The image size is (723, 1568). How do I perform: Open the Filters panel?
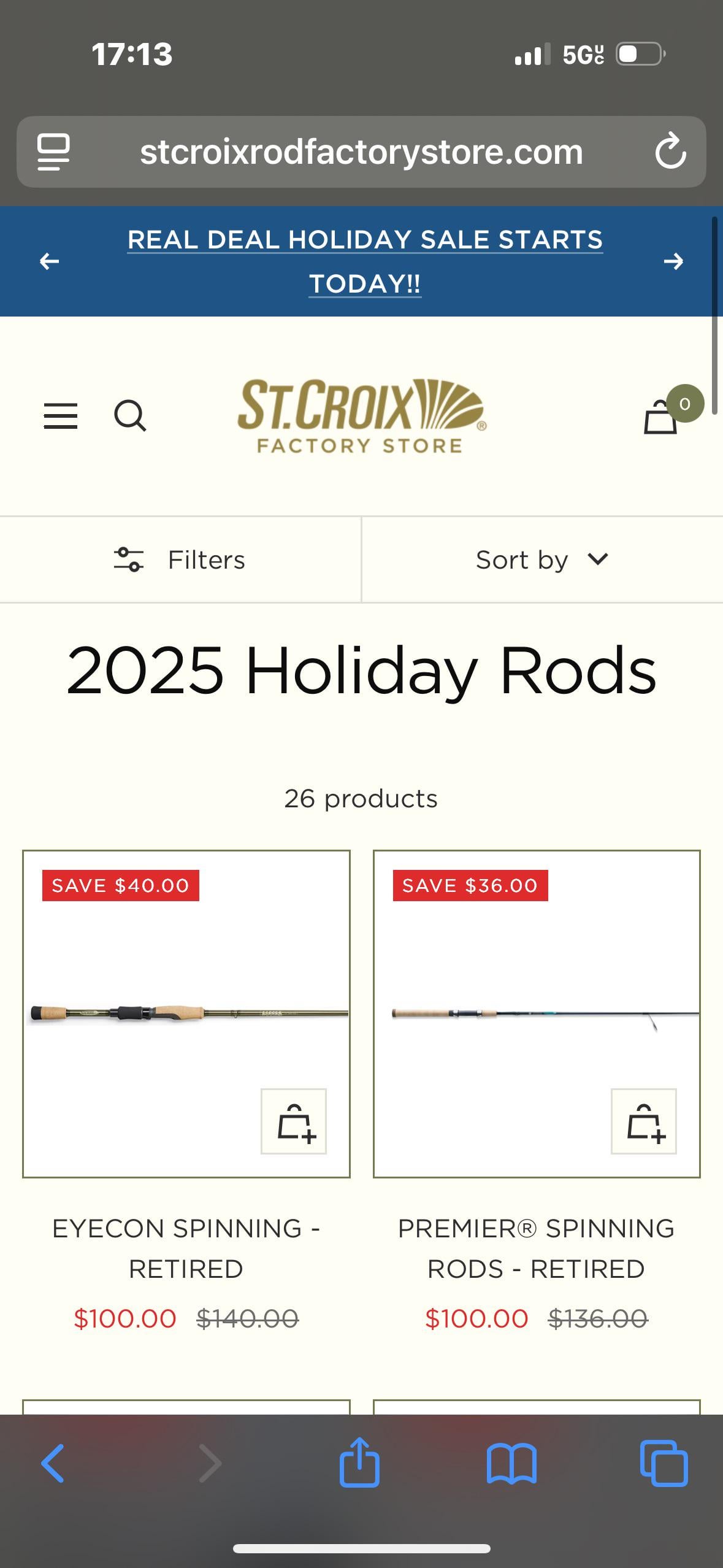click(x=180, y=559)
